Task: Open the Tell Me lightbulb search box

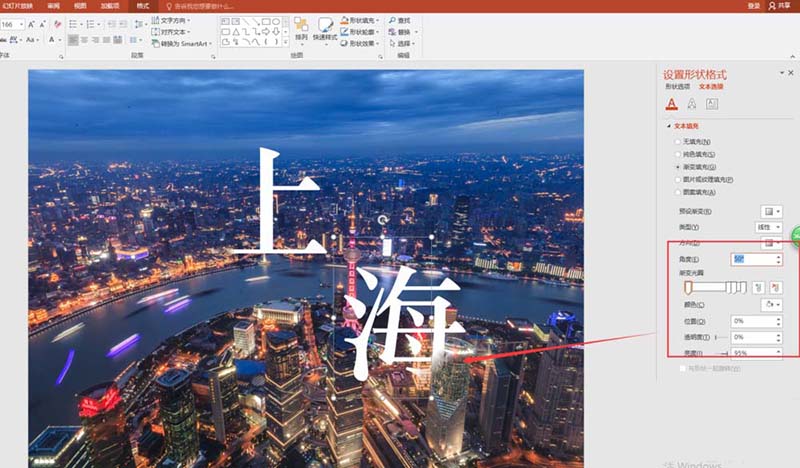Action: pos(200,6)
